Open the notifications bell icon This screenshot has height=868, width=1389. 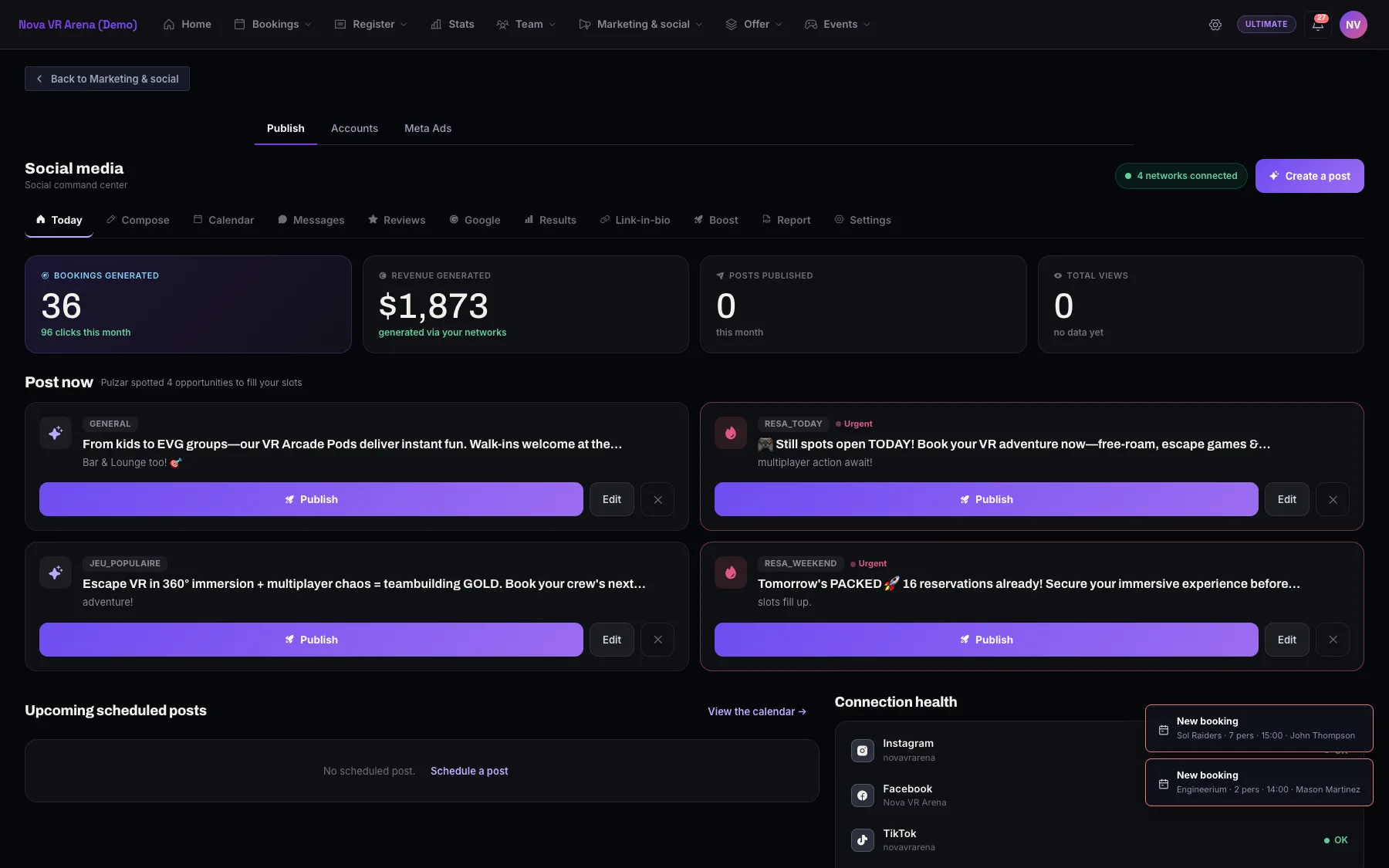[x=1318, y=25]
